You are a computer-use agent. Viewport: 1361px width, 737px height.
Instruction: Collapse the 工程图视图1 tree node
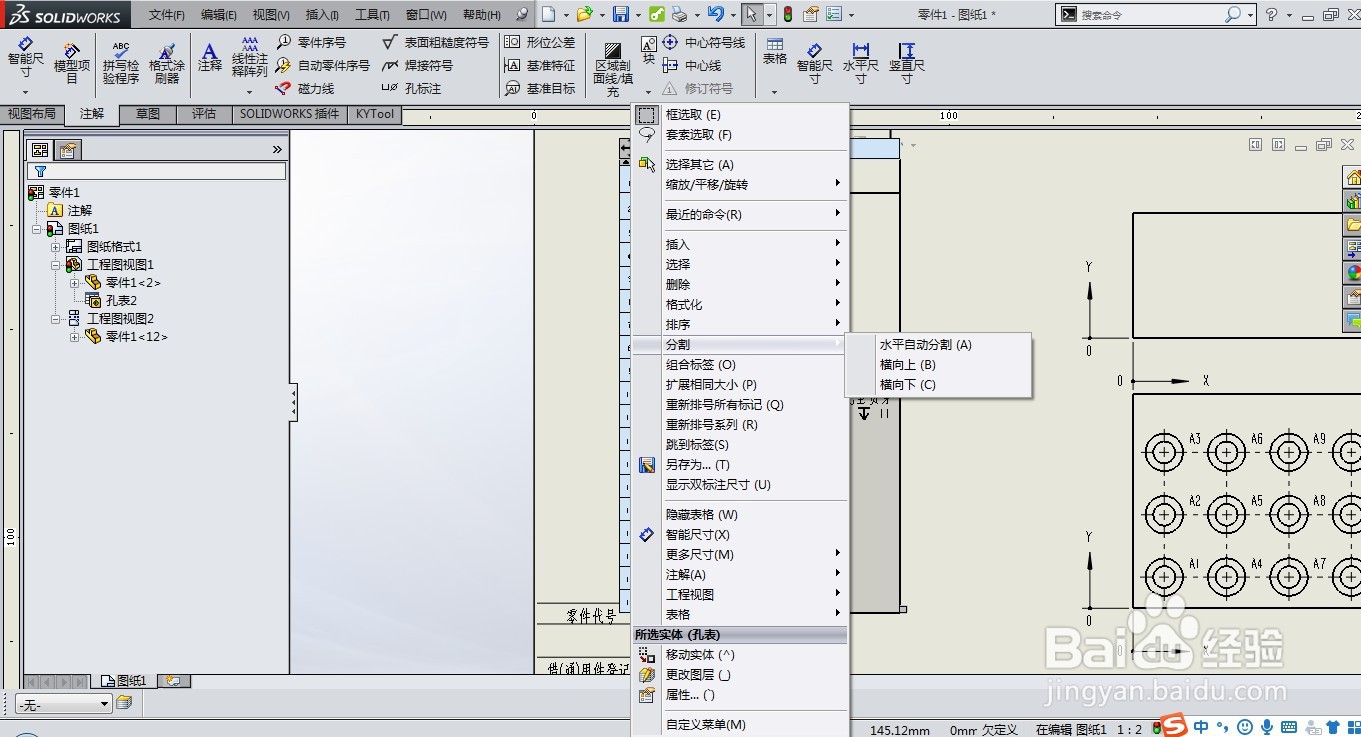tap(56, 265)
